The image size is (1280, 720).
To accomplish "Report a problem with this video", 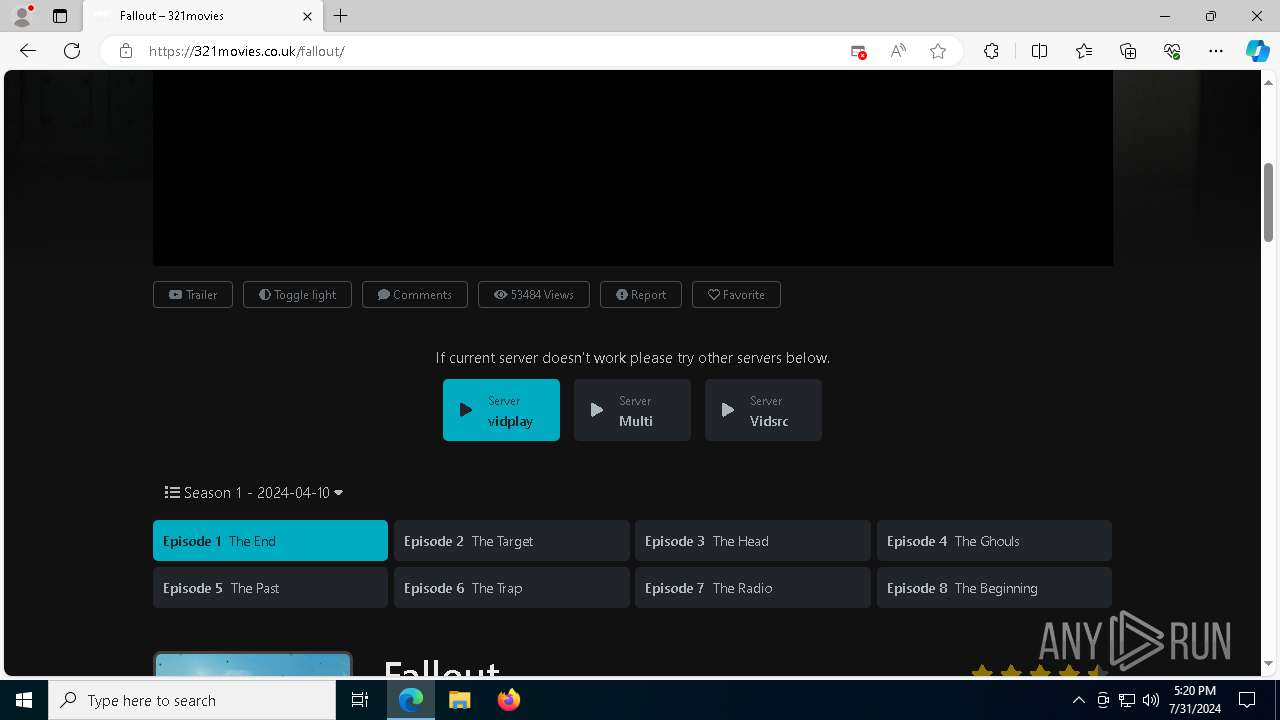I will [x=641, y=295].
